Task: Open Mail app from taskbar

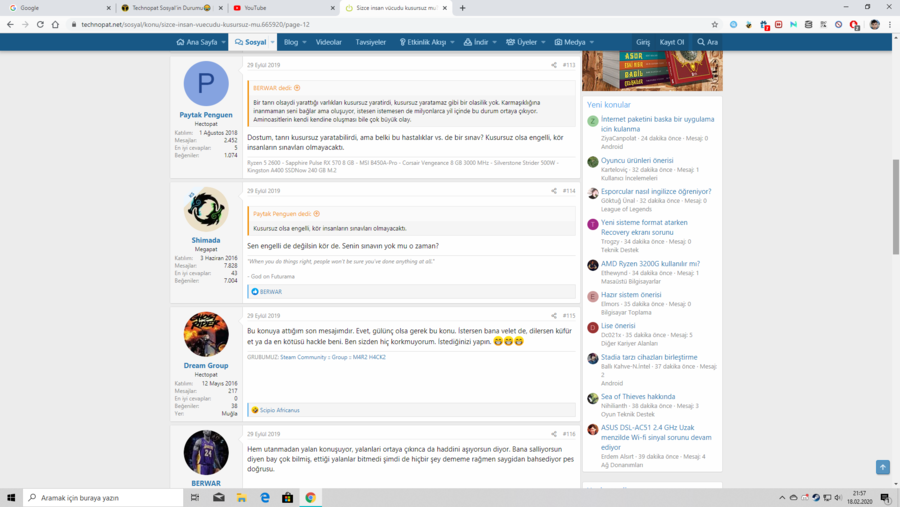Action: click(219, 498)
